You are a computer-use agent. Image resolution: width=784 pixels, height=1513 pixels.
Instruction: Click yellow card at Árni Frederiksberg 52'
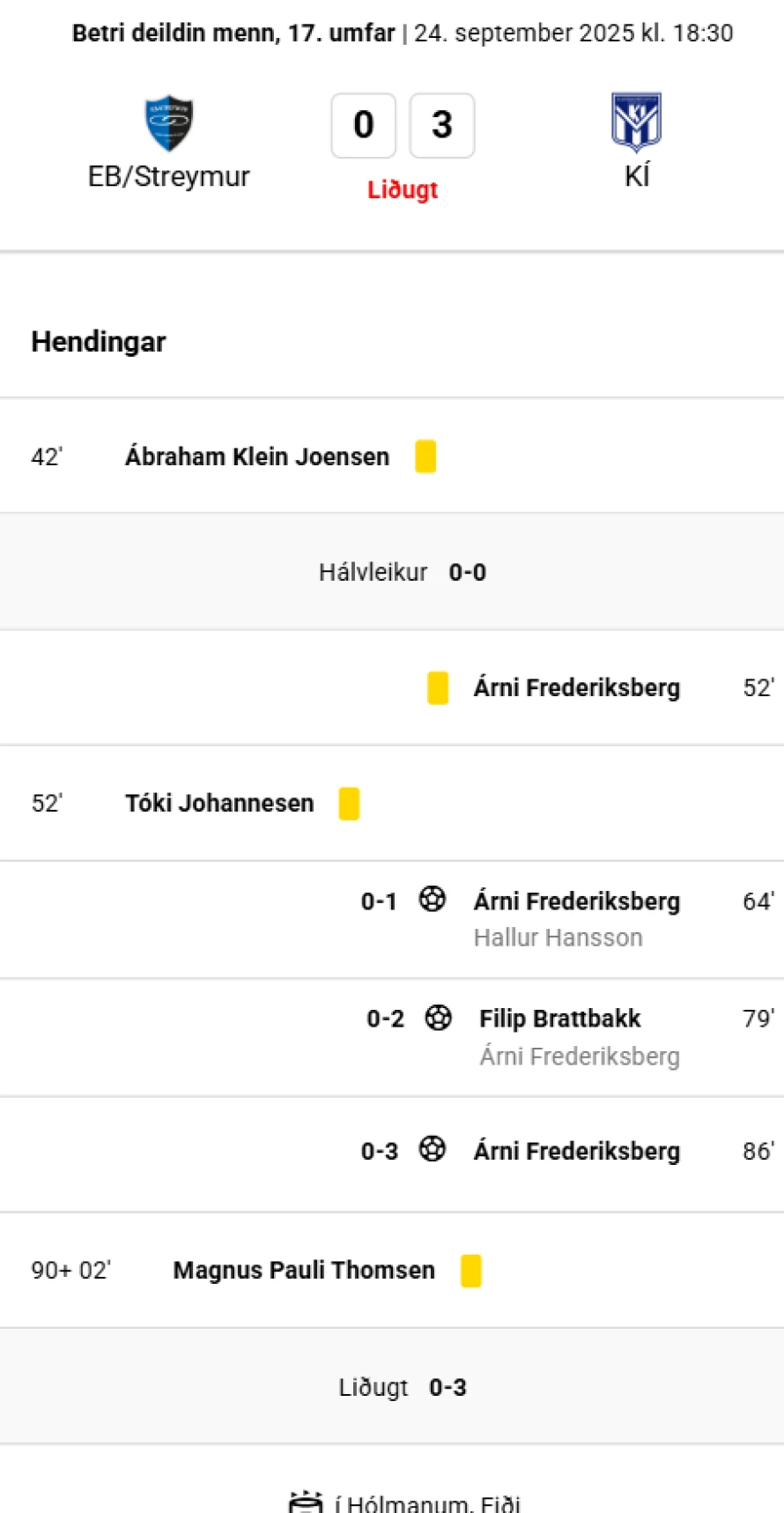pyautogui.click(x=438, y=687)
